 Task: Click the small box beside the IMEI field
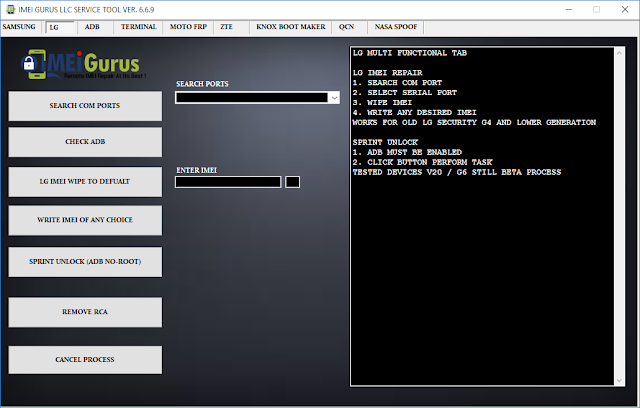tap(292, 182)
